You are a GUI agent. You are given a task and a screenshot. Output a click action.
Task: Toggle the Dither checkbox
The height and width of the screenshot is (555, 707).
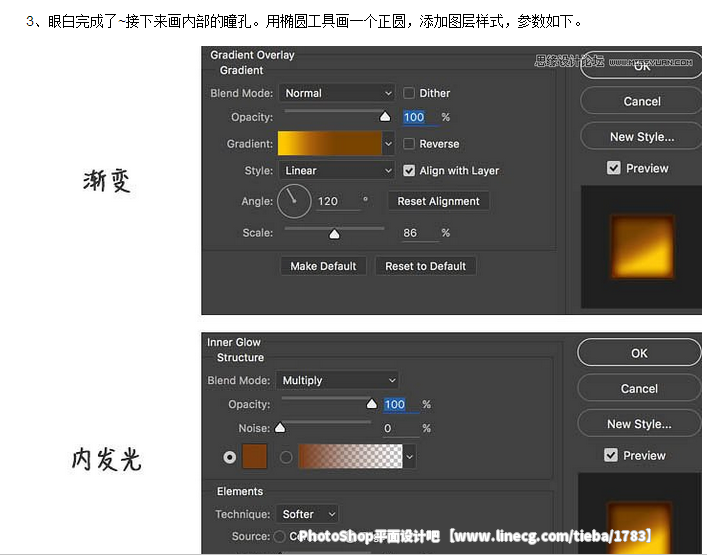(409, 93)
